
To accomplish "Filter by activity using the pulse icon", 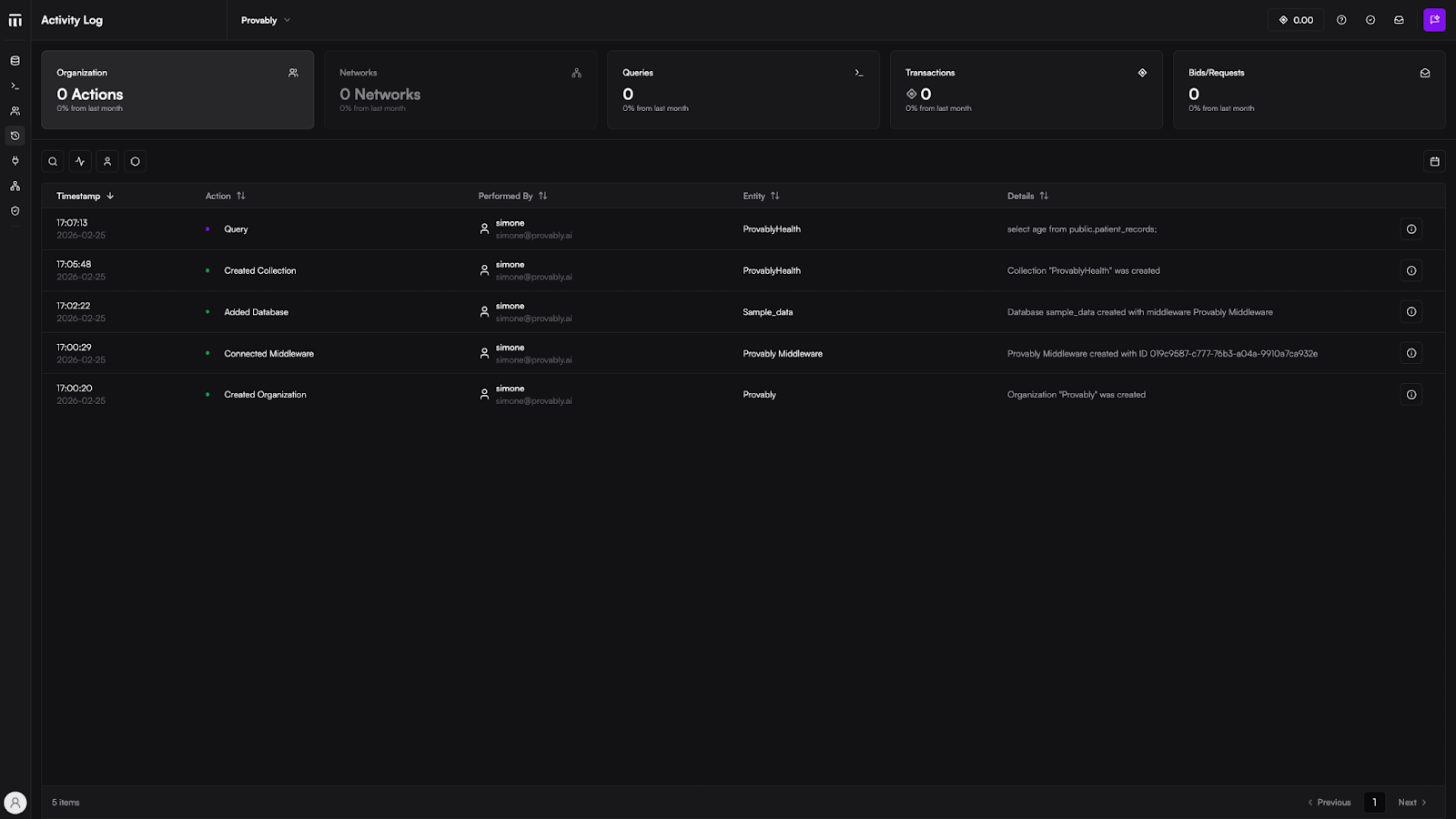I will click(x=80, y=162).
